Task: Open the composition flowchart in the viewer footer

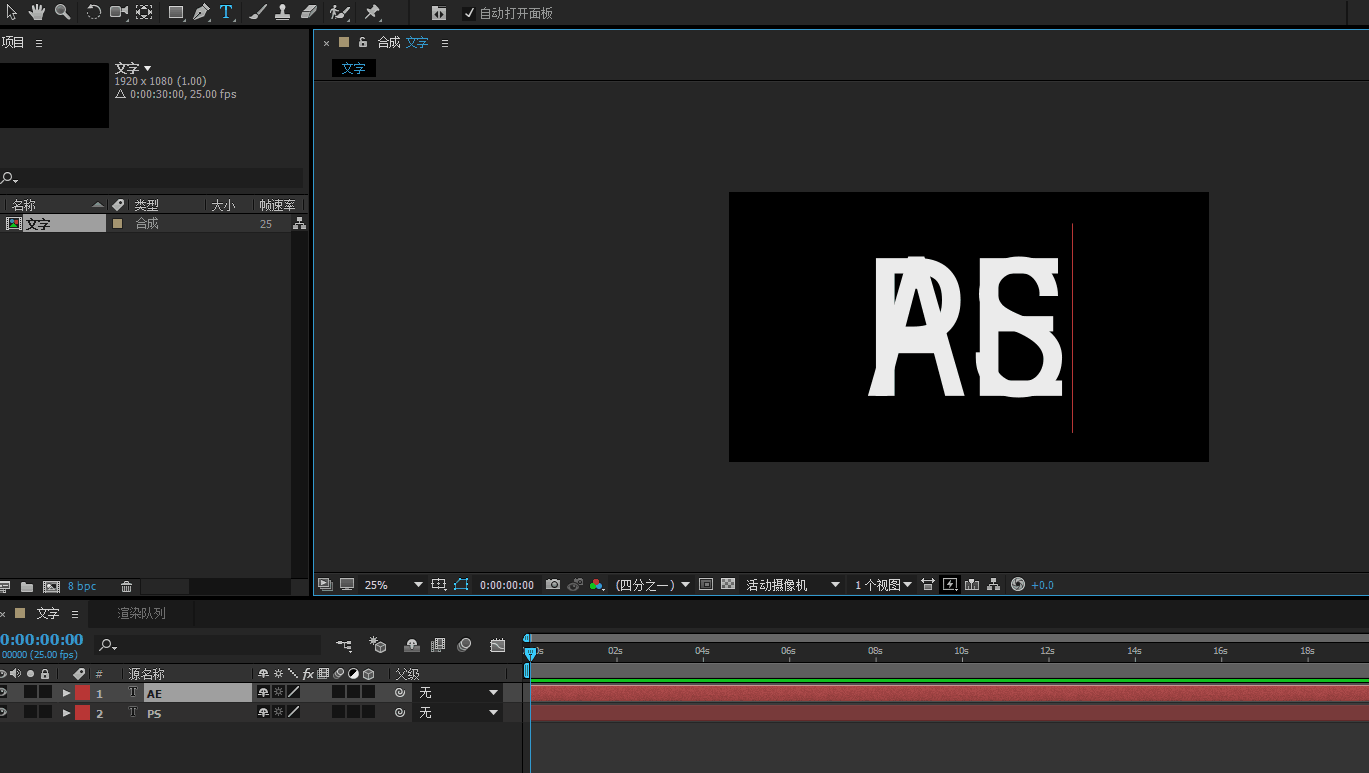Action: coord(994,584)
